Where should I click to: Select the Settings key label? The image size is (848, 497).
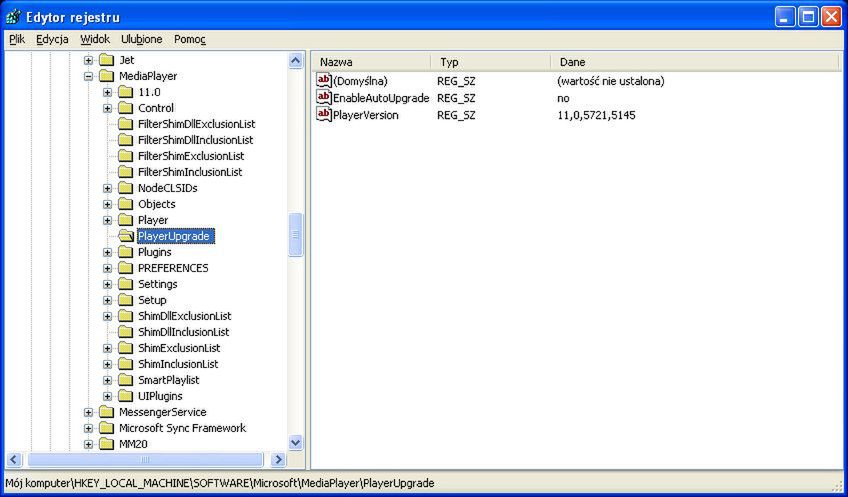[x=158, y=284]
